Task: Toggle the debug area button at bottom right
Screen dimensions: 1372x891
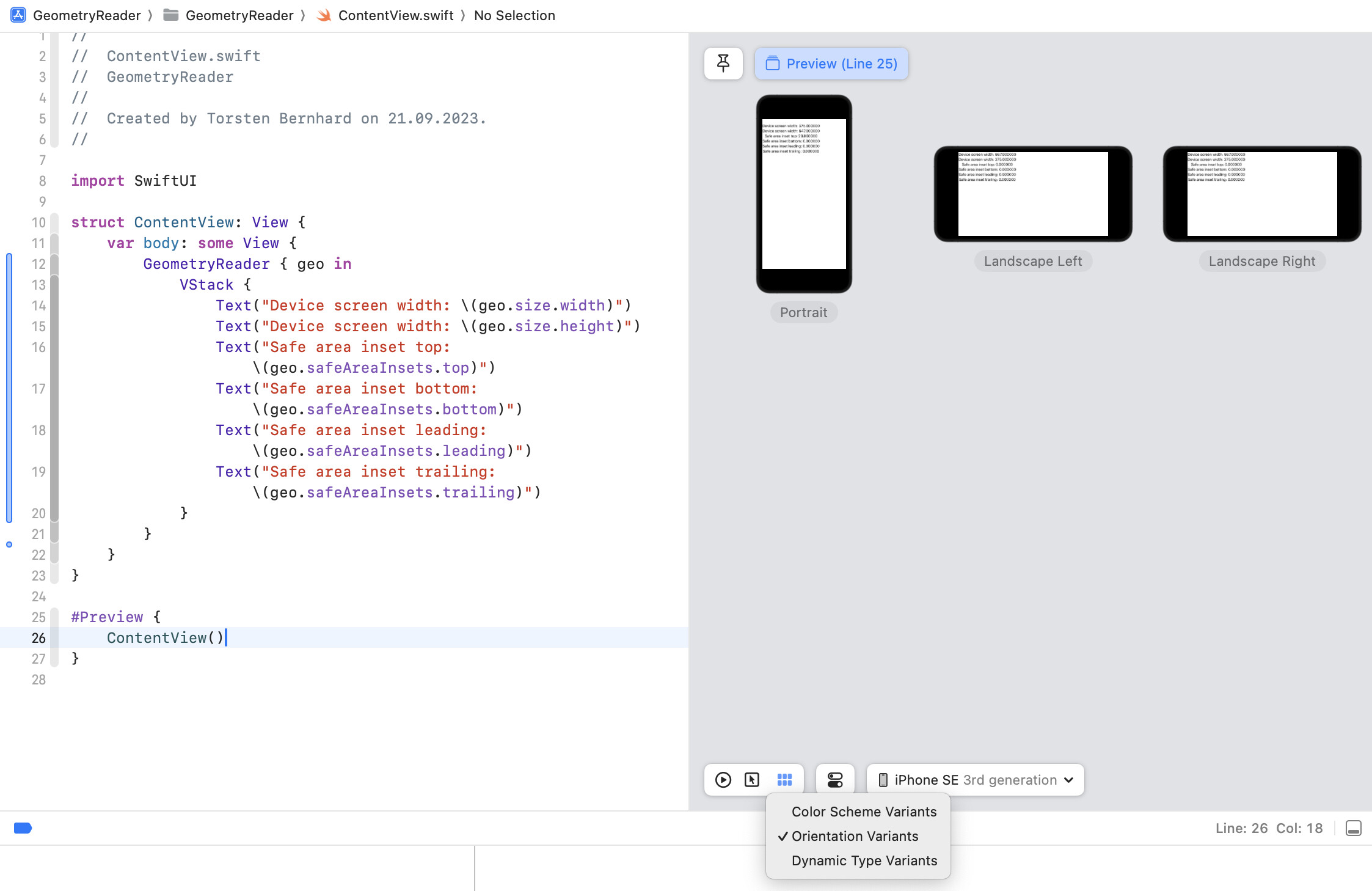Action: coord(1354,828)
